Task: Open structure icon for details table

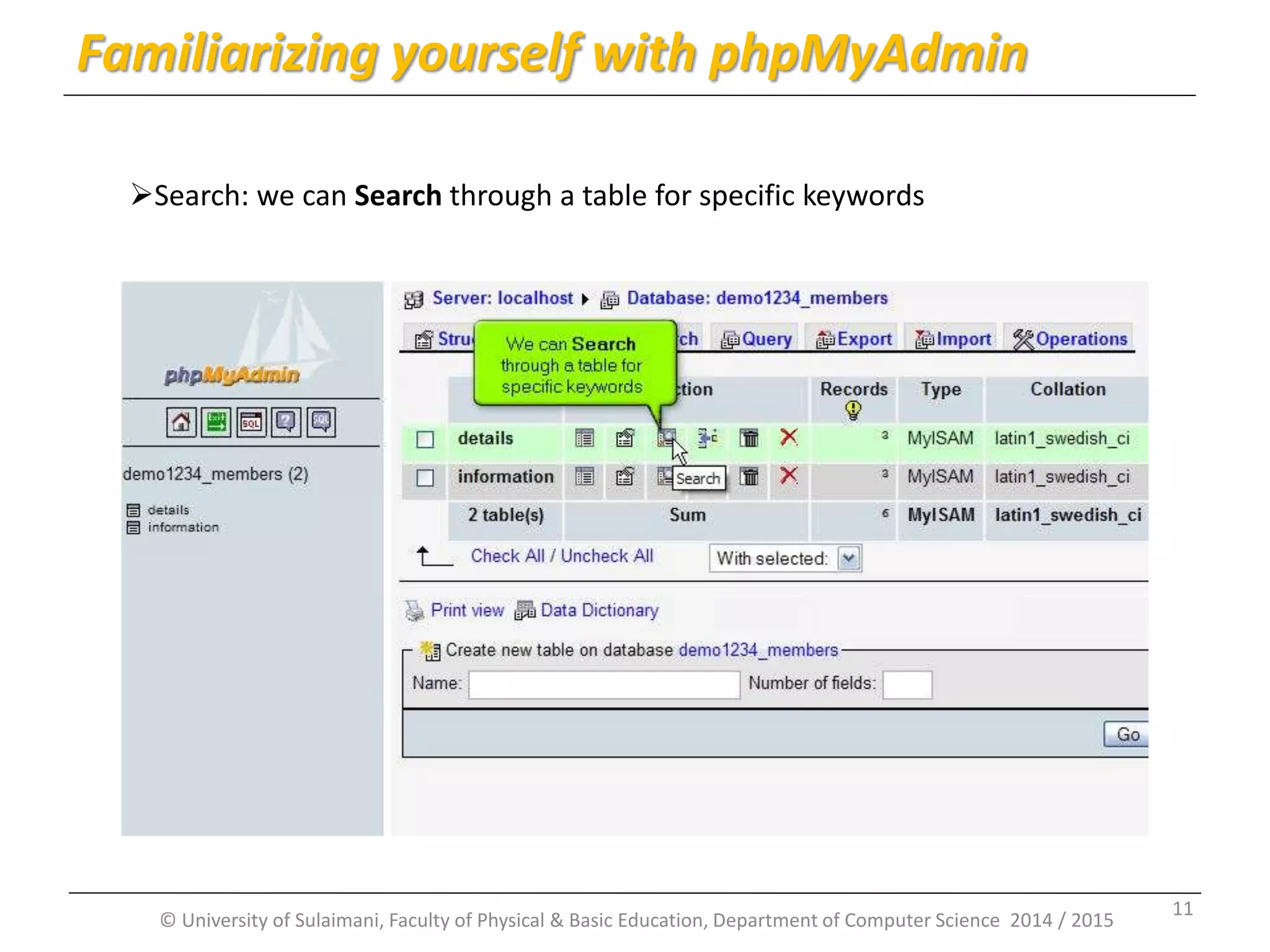Action: coord(625,438)
